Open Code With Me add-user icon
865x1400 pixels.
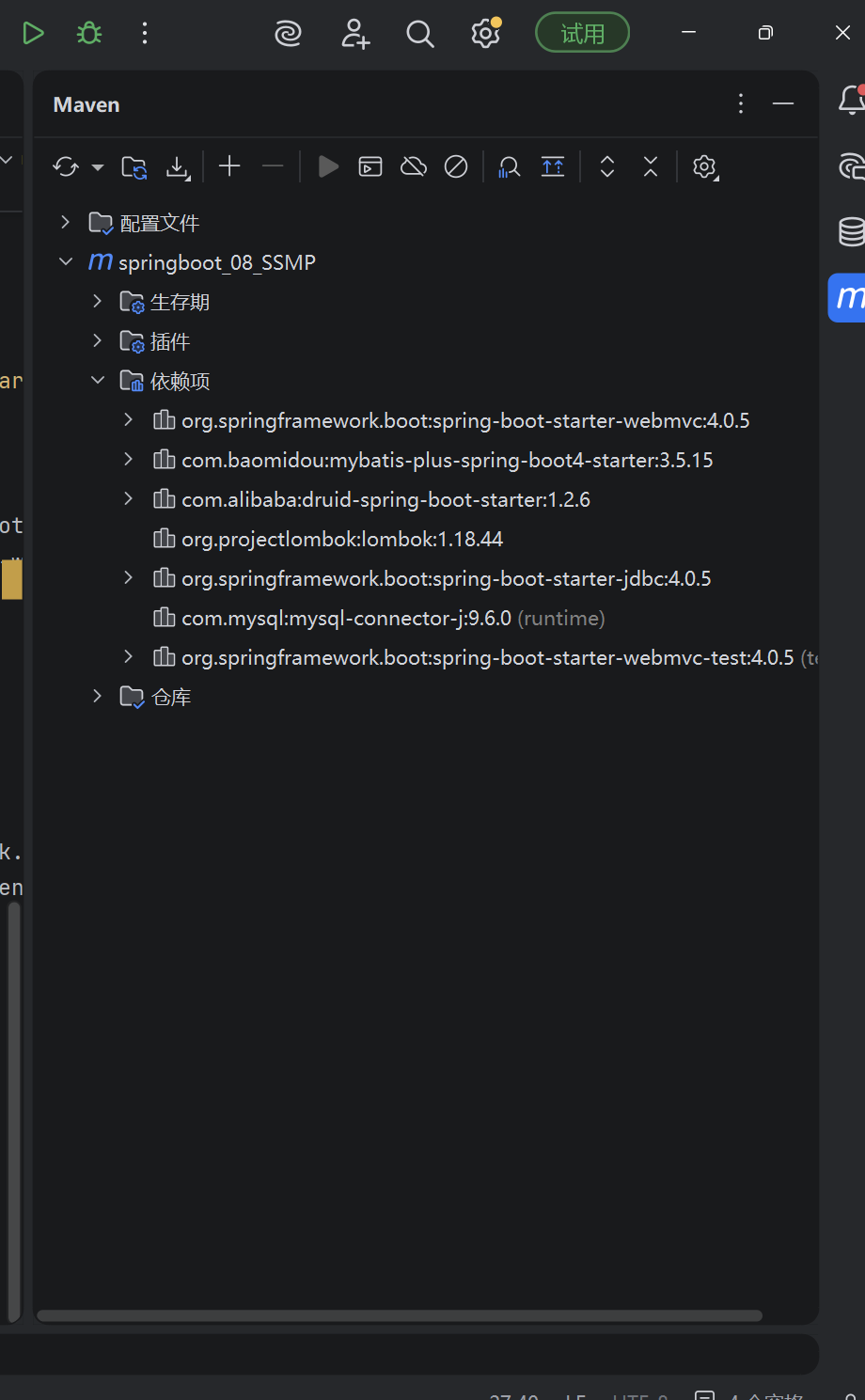pos(355,34)
